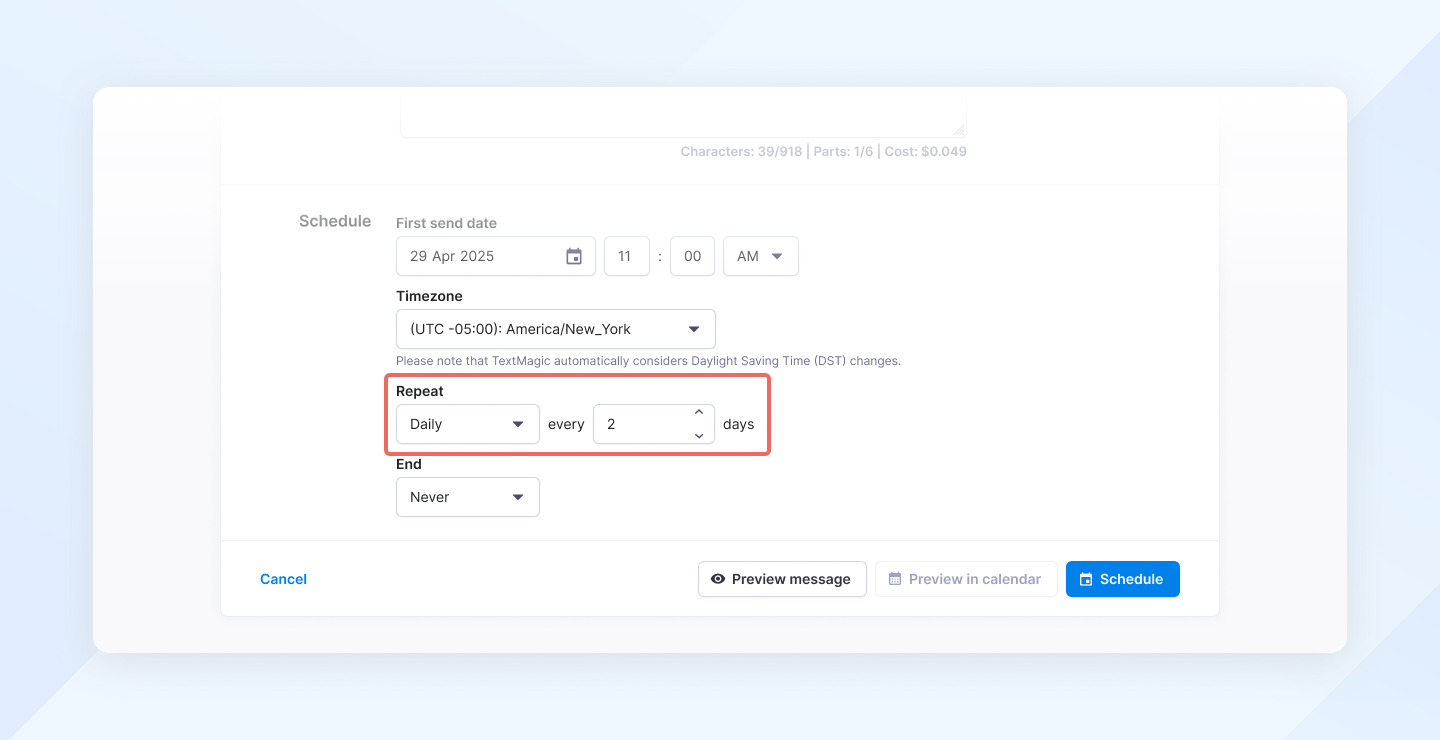1440x740 pixels.
Task: Open the AM/PM dropdown
Action: tap(760, 257)
